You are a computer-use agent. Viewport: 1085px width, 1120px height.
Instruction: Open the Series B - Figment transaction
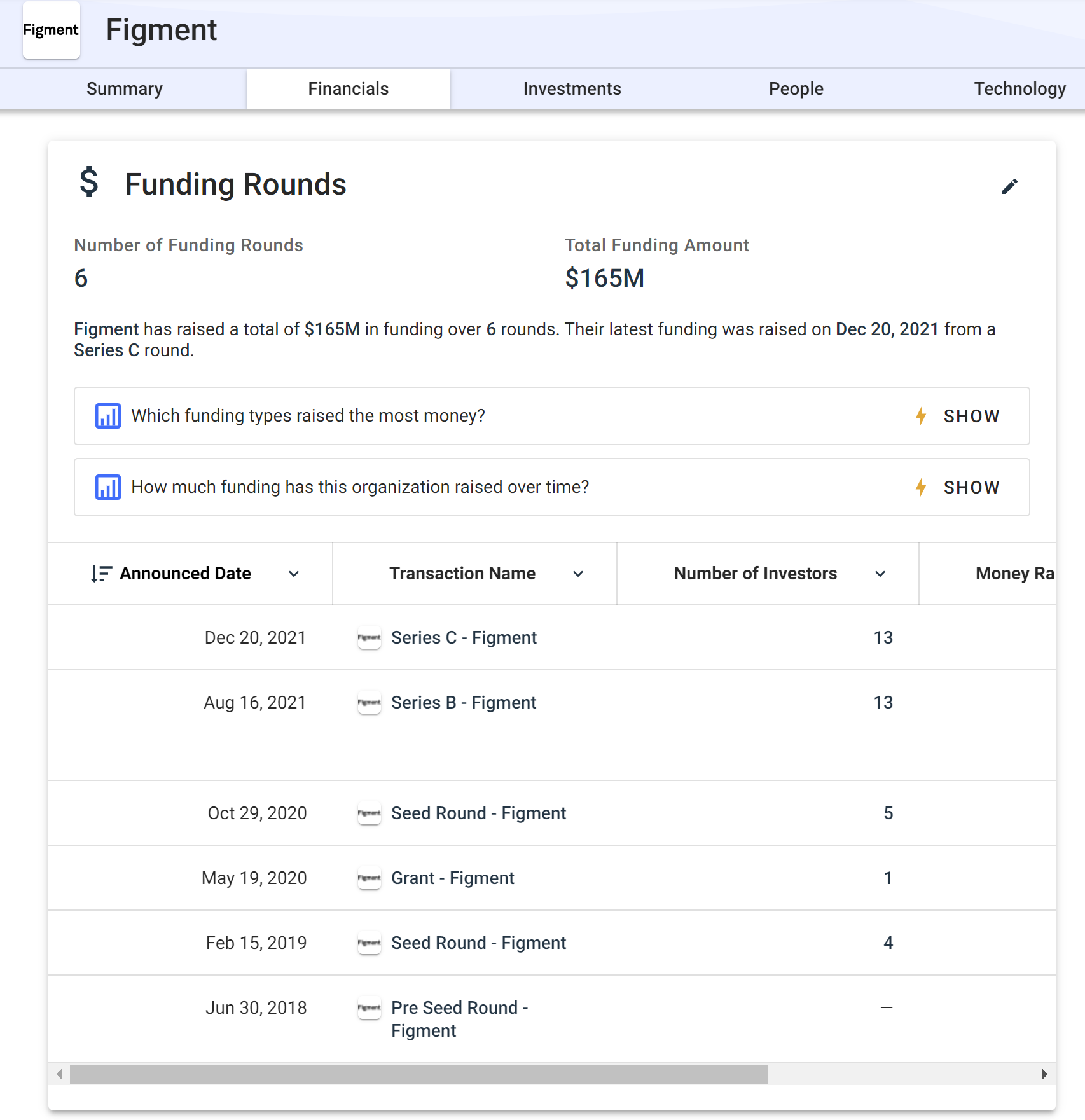click(463, 702)
